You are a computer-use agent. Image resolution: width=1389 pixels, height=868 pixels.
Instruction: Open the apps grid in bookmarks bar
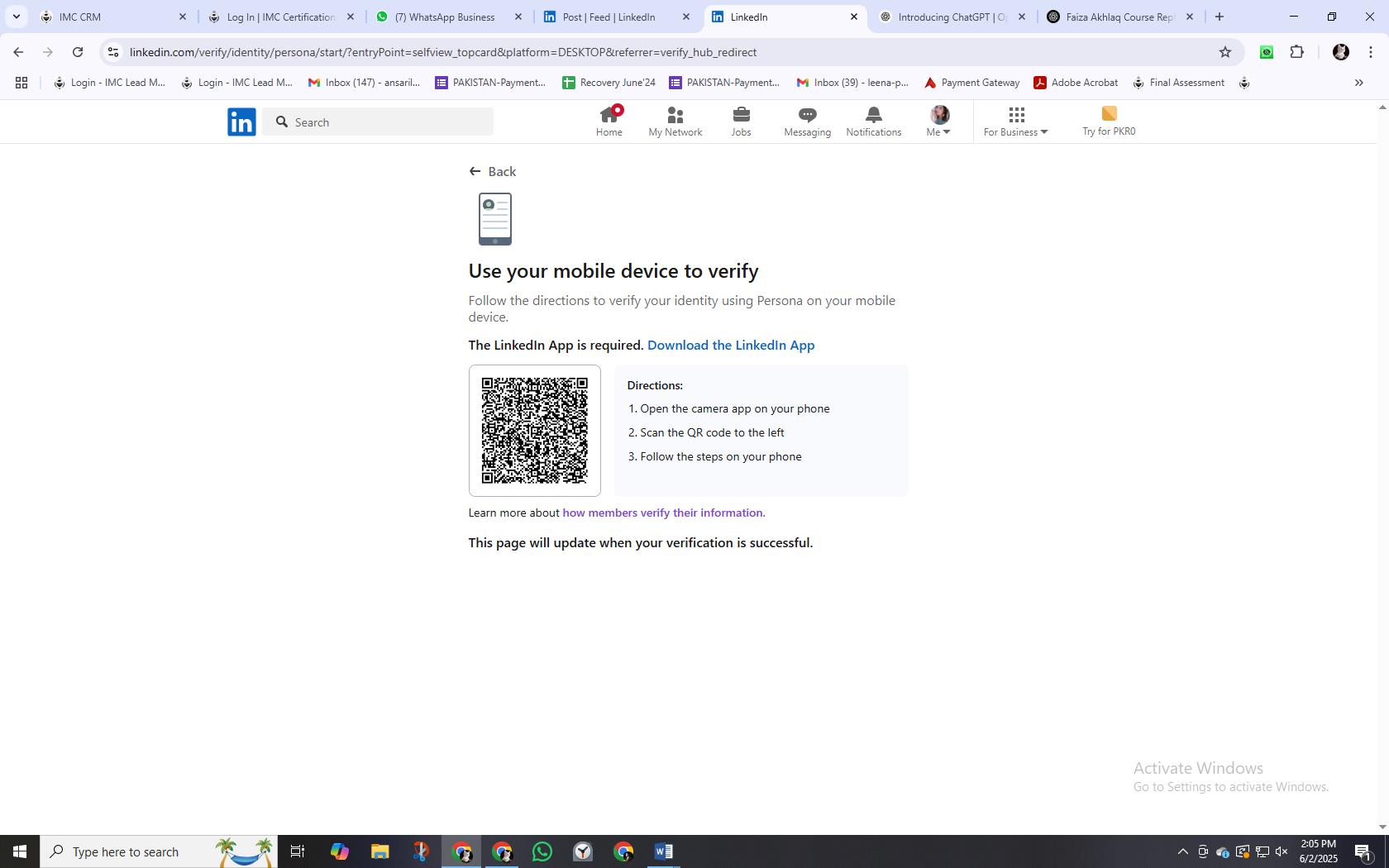click(x=21, y=83)
